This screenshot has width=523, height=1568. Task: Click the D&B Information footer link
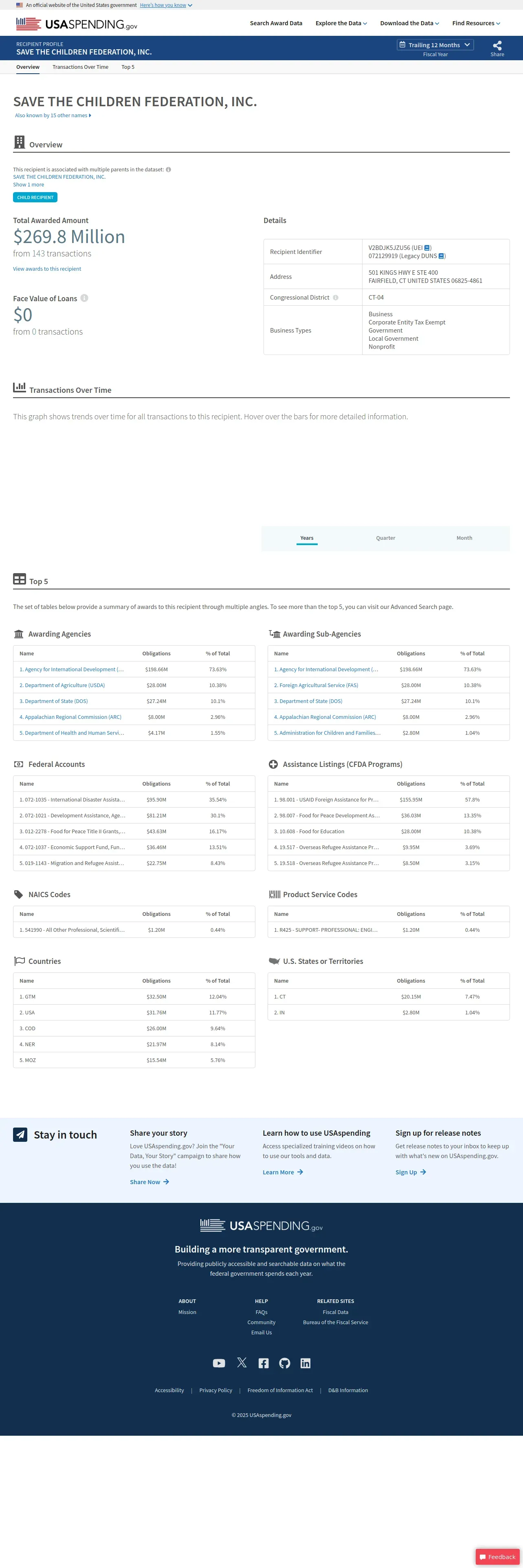[x=348, y=1390]
